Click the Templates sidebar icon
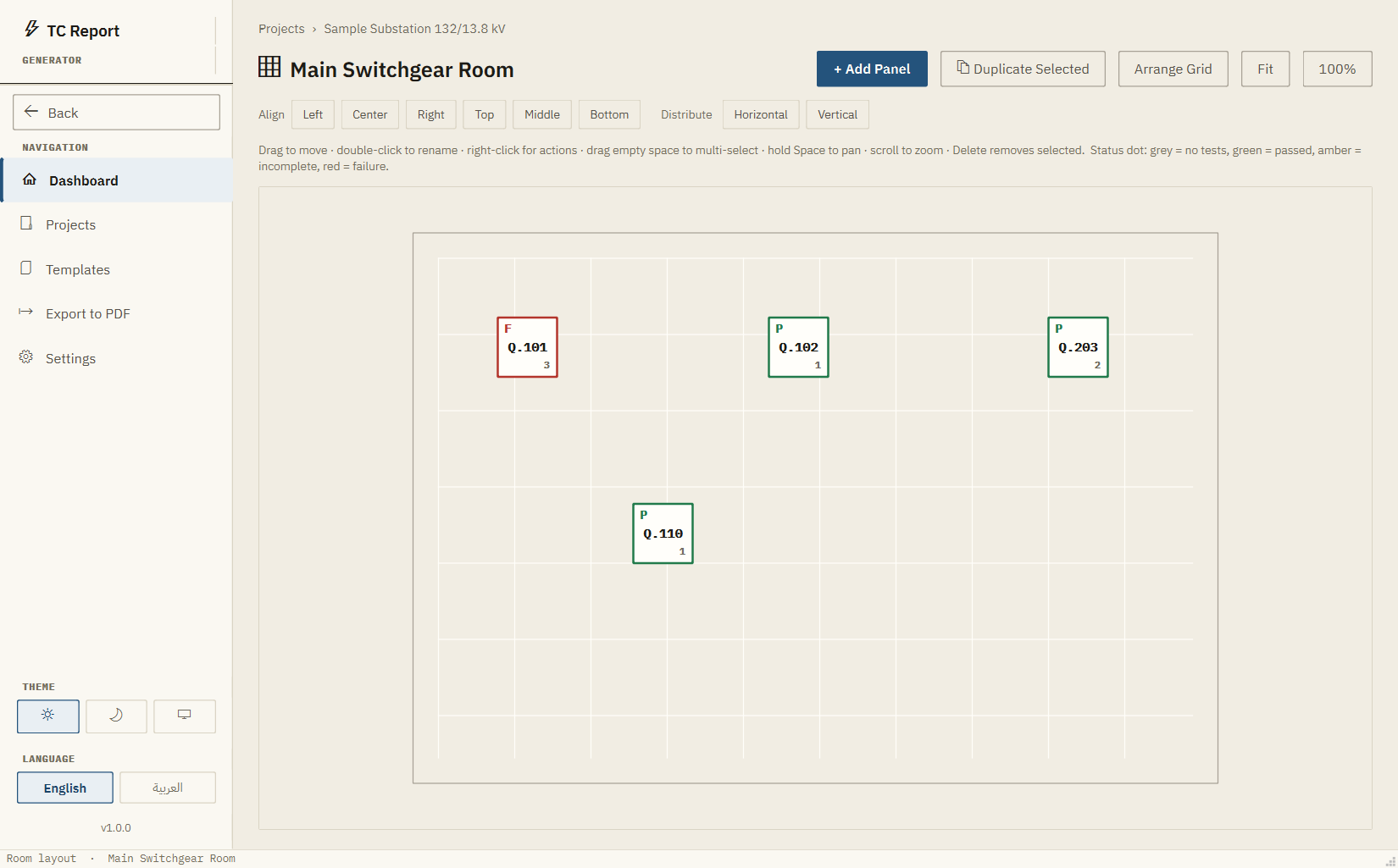 point(26,268)
